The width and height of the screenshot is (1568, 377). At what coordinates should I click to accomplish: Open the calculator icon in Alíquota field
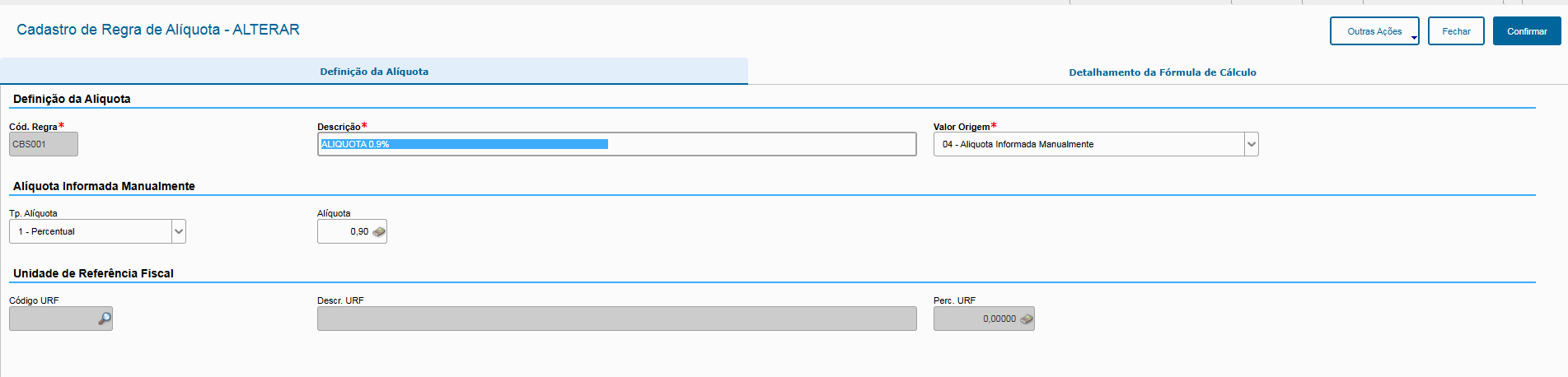coord(378,232)
